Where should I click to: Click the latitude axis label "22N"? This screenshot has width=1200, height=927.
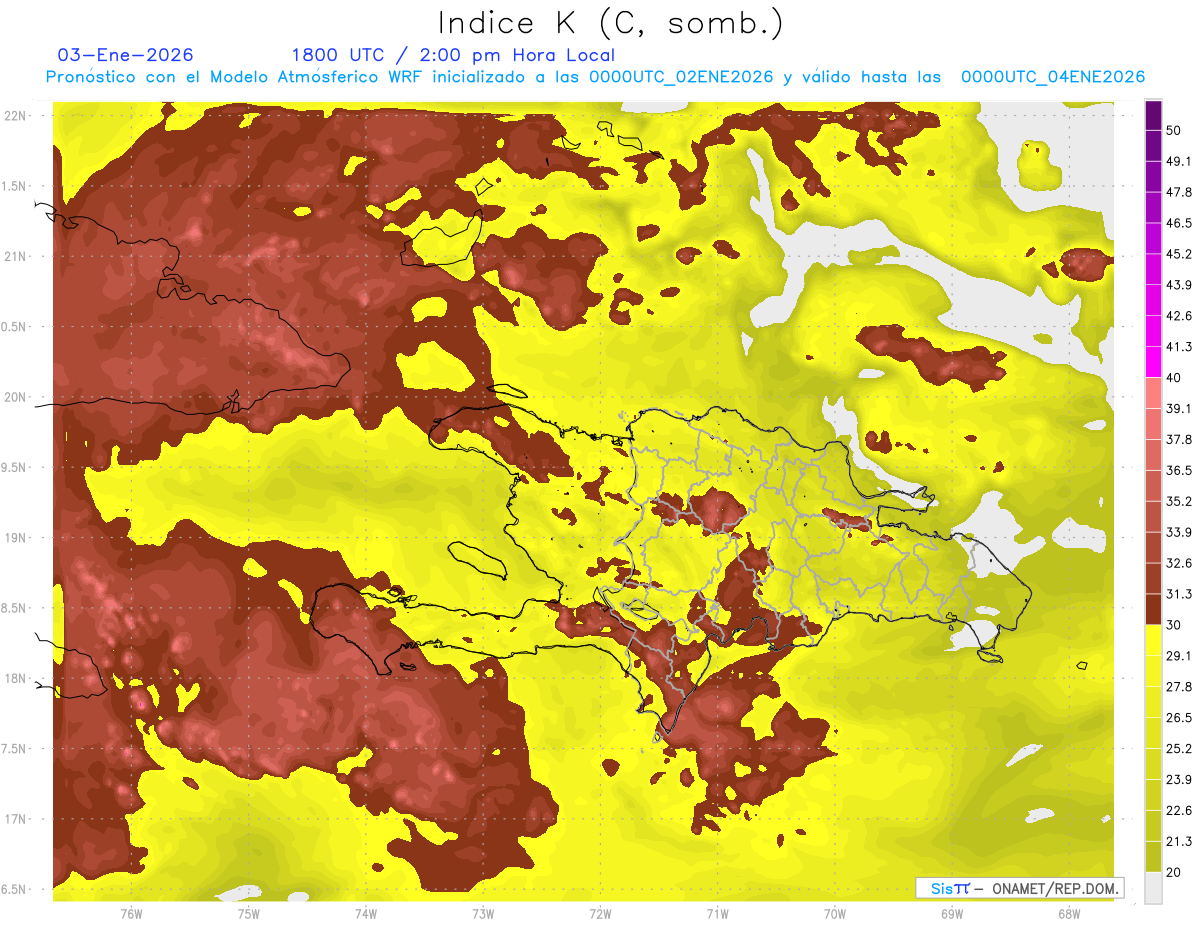coord(15,115)
